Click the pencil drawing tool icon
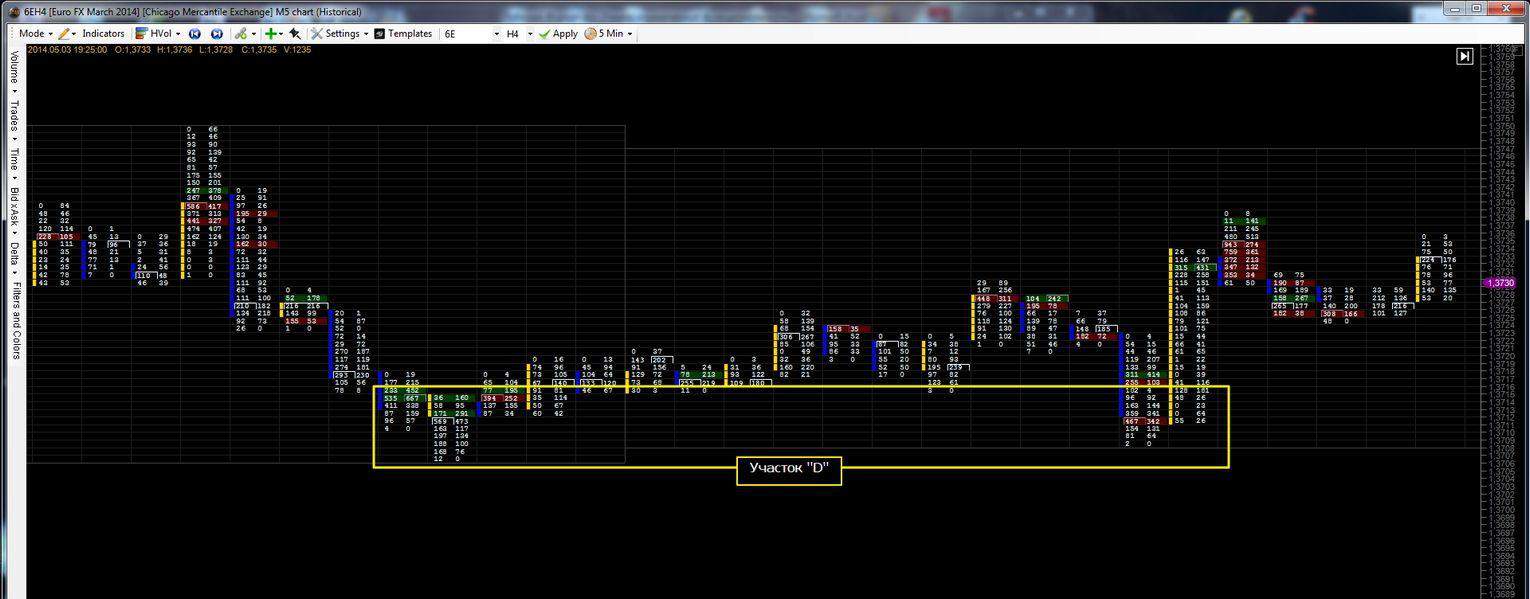Viewport: 1530px width, 599px height. point(63,33)
